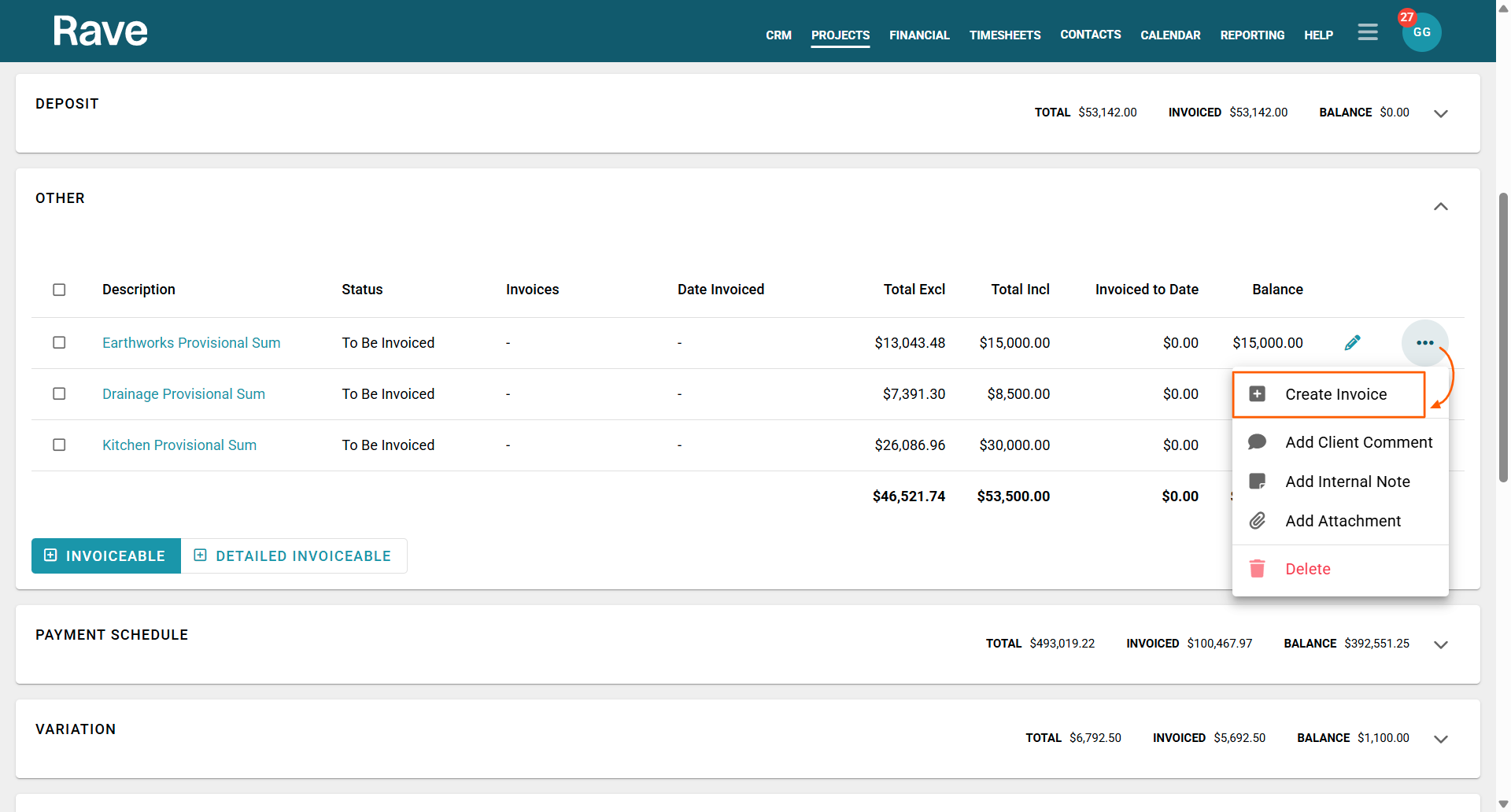Tick the Earthworks Provisional Sum checkbox

pos(59,343)
